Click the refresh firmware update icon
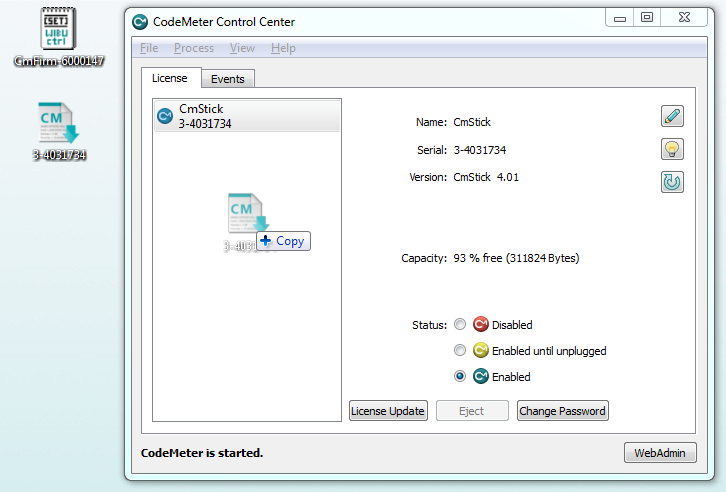This screenshot has height=492, width=726. tap(672, 182)
